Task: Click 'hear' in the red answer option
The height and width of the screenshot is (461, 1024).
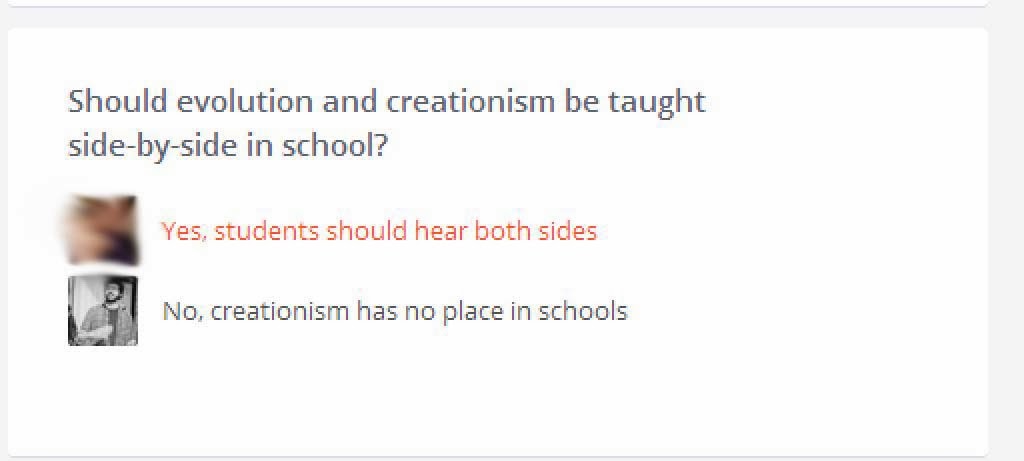Action: click(441, 230)
